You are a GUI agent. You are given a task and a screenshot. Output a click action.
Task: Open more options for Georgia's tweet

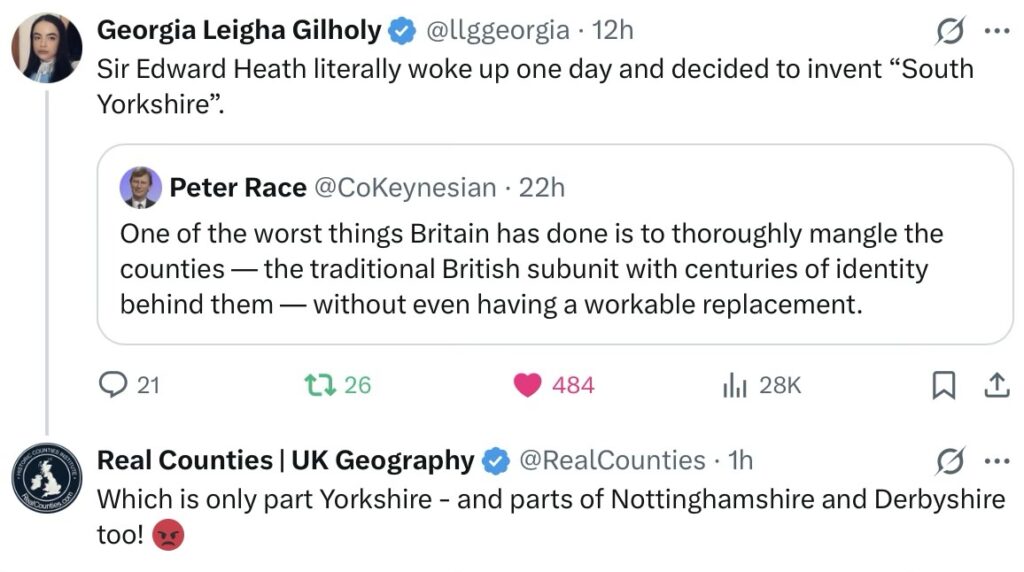997,31
